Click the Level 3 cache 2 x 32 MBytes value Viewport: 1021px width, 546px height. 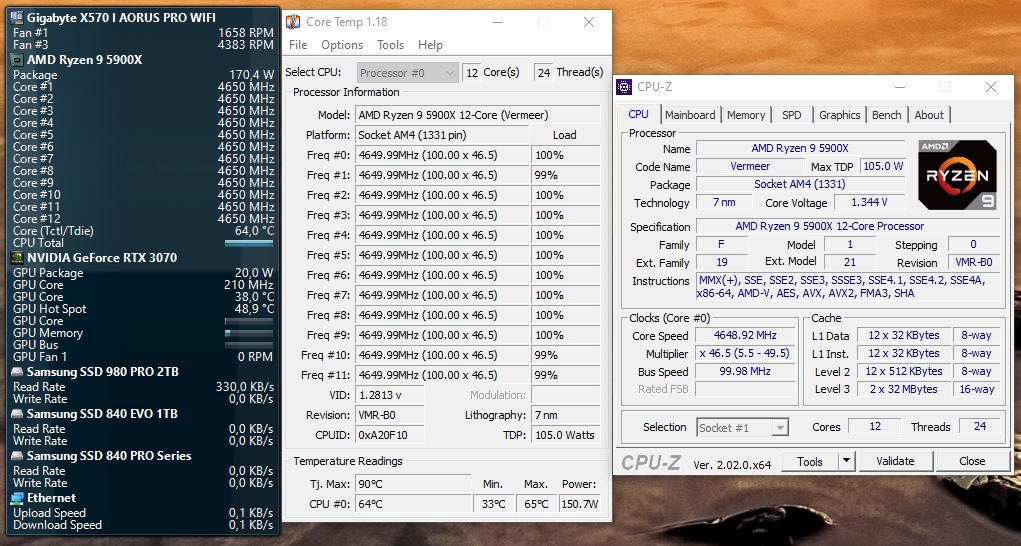pyautogui.click(x=903, y=389)
